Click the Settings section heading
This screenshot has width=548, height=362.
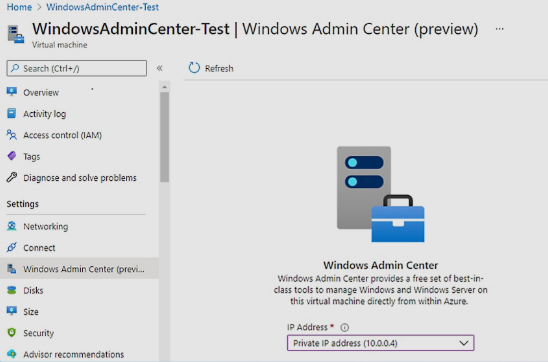click(23, 204)
